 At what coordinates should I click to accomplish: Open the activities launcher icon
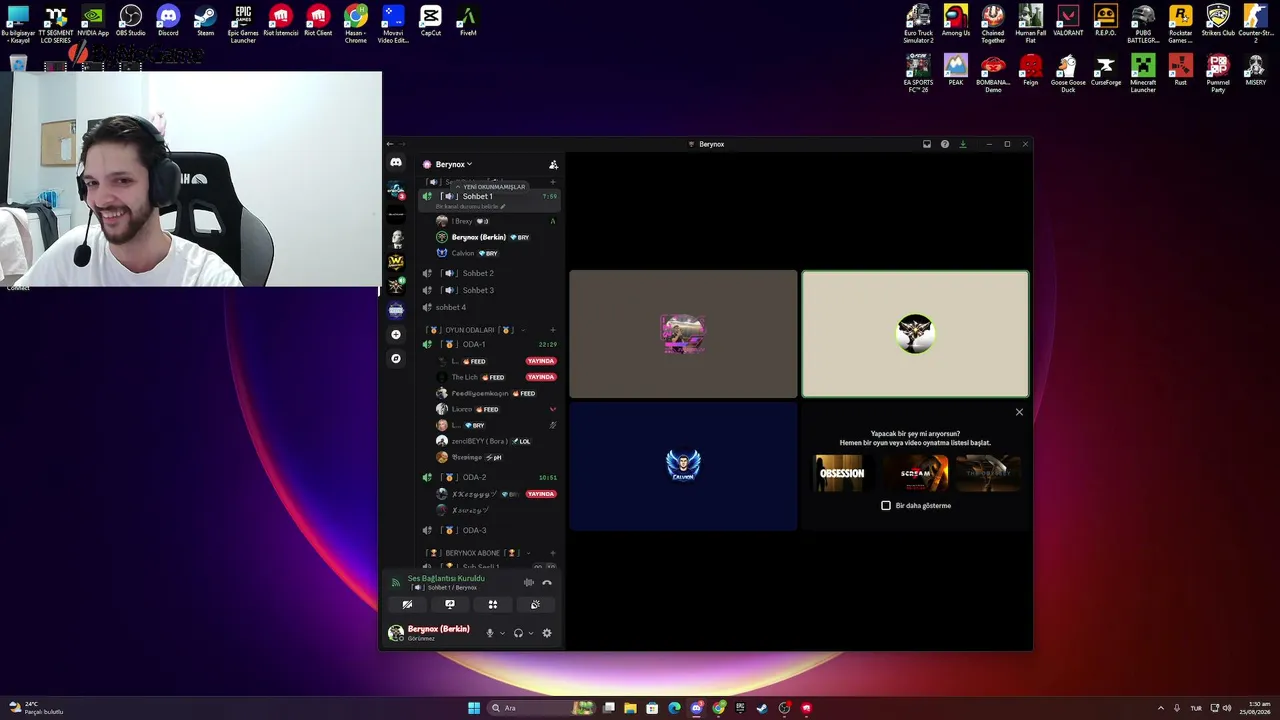[493, 604]
